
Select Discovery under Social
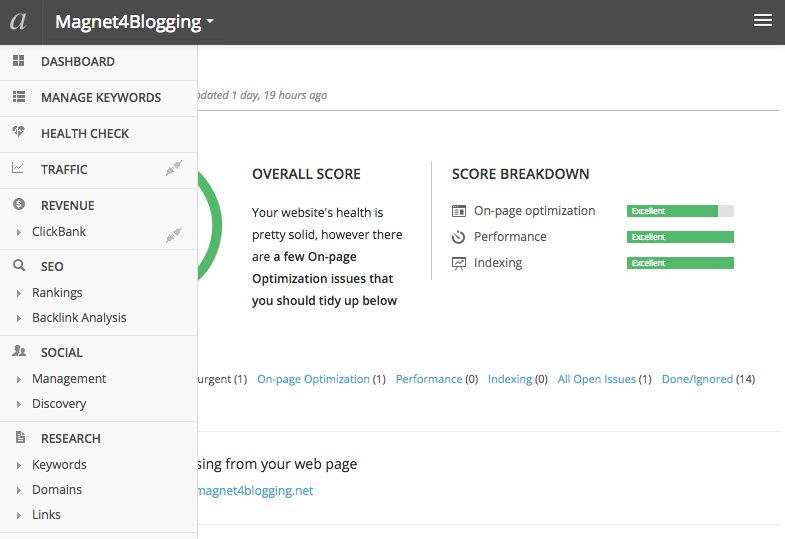tap(59, 404)
